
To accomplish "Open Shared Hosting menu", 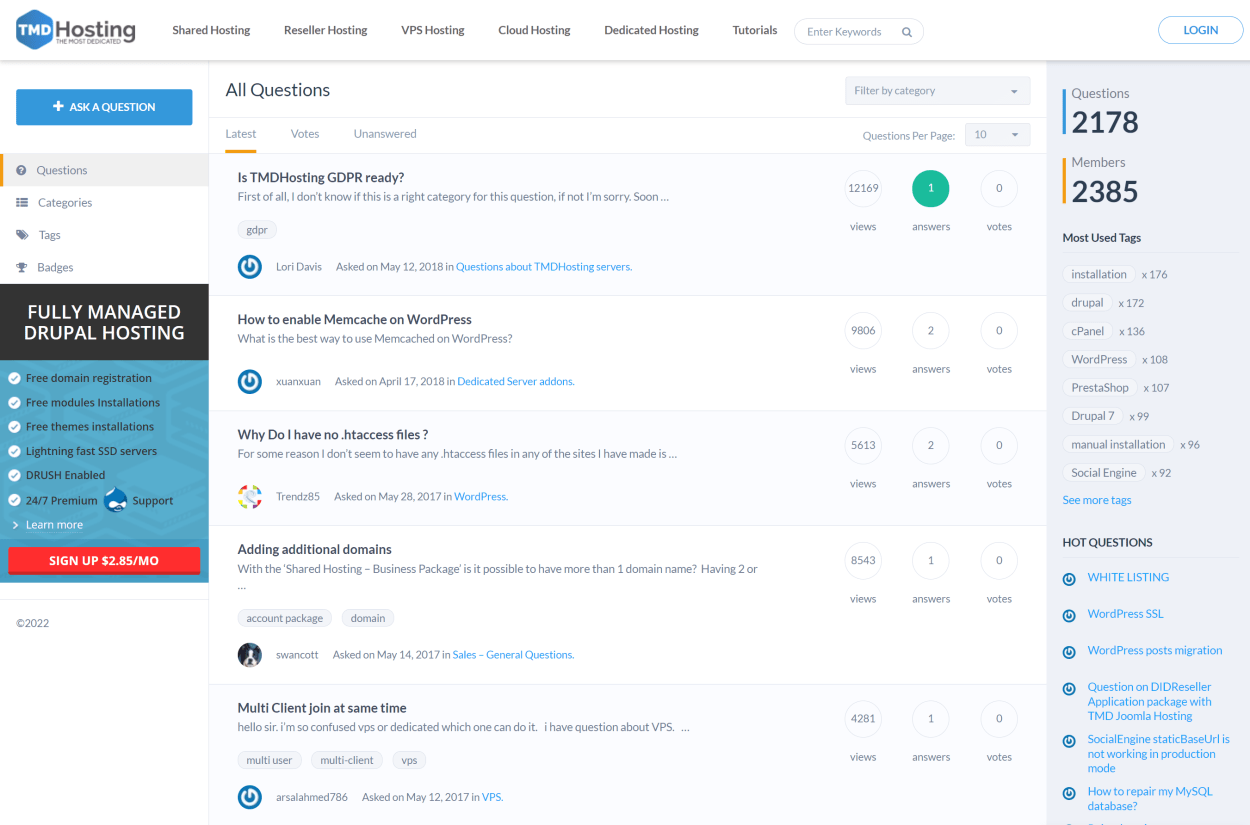I will click(x=211, y=30).
